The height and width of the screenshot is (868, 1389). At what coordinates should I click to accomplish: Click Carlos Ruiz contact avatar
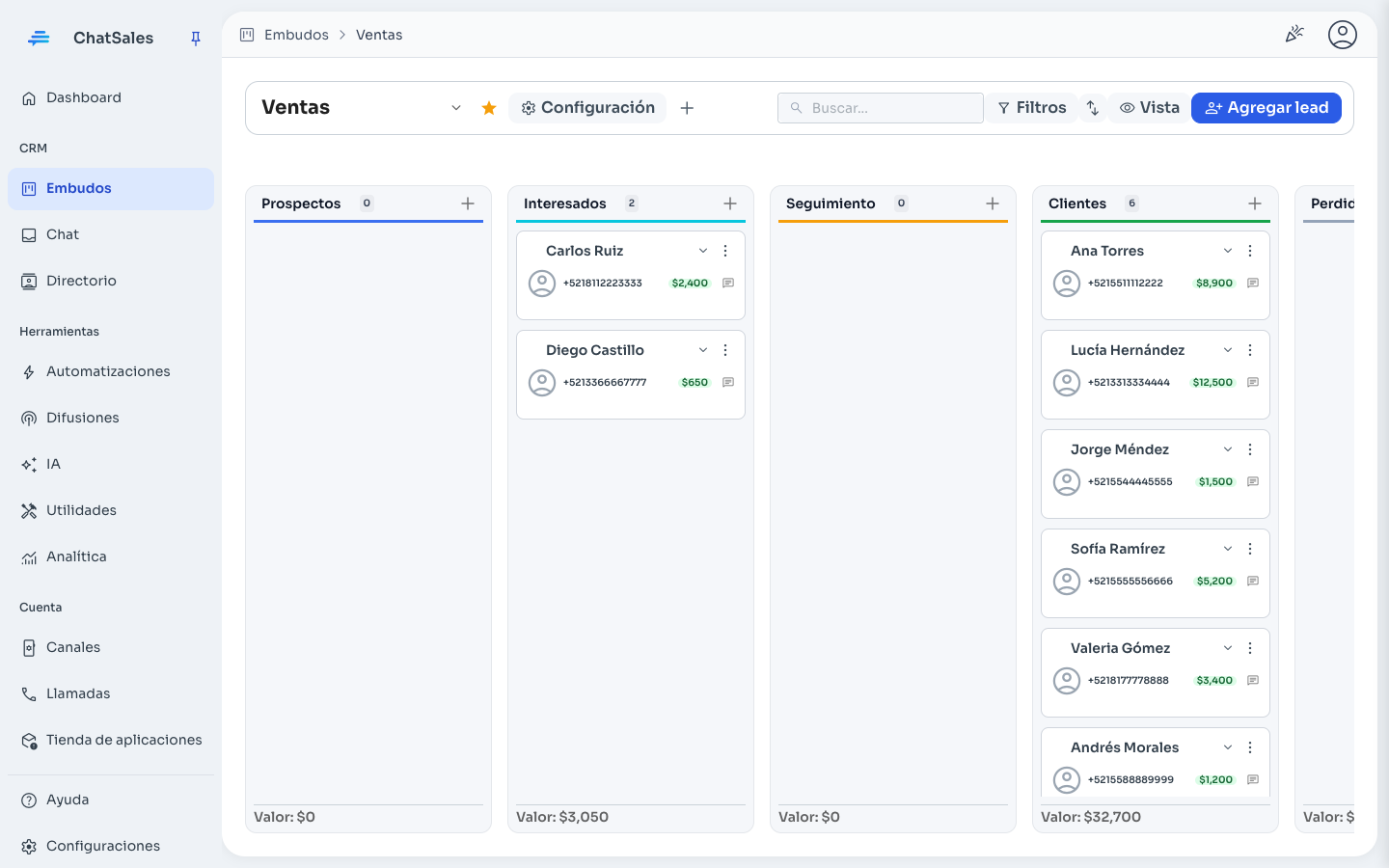(542, 284)
